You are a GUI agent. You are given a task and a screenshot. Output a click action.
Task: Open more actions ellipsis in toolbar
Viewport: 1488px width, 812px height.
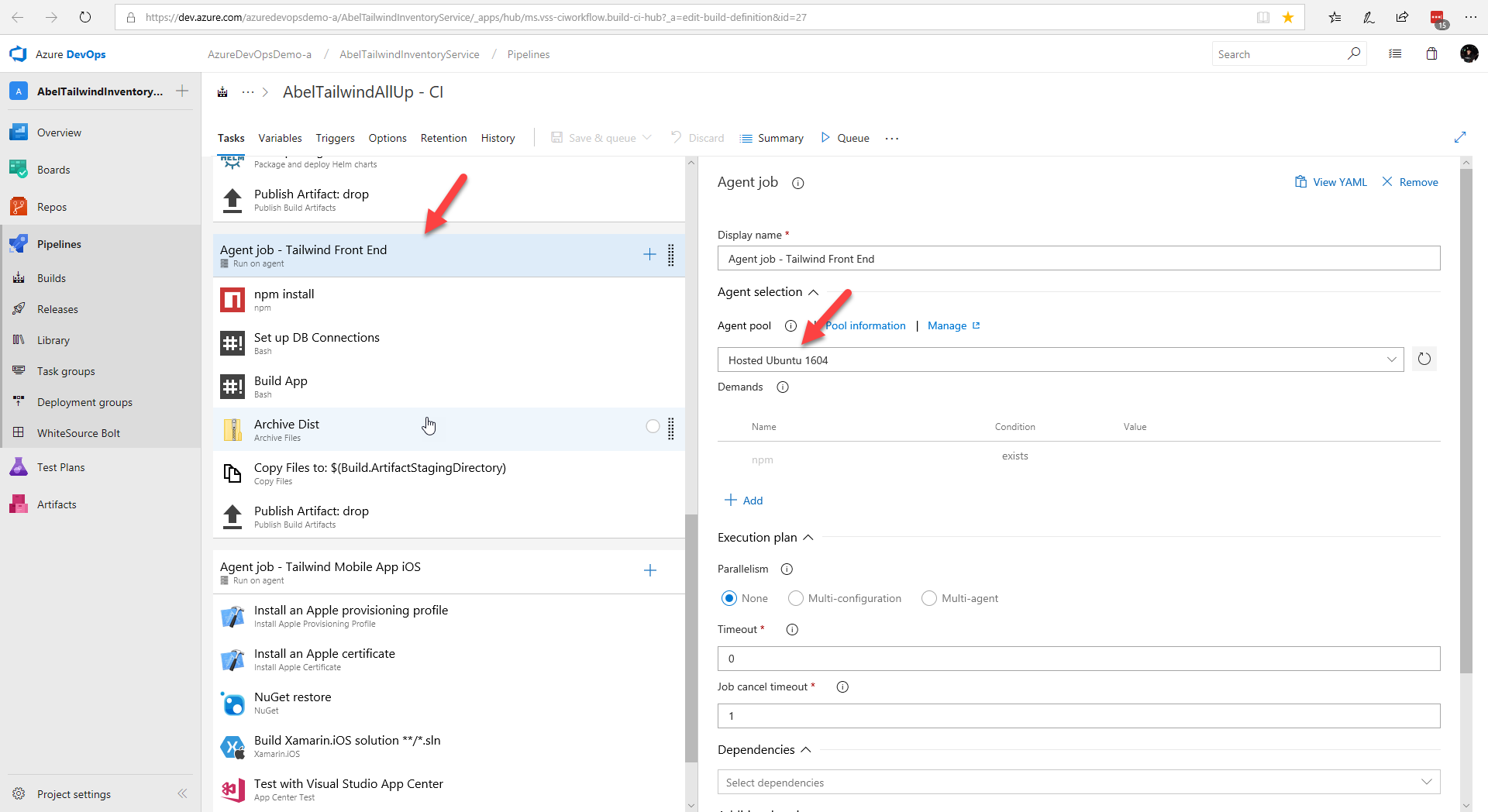tap(892, 138)
